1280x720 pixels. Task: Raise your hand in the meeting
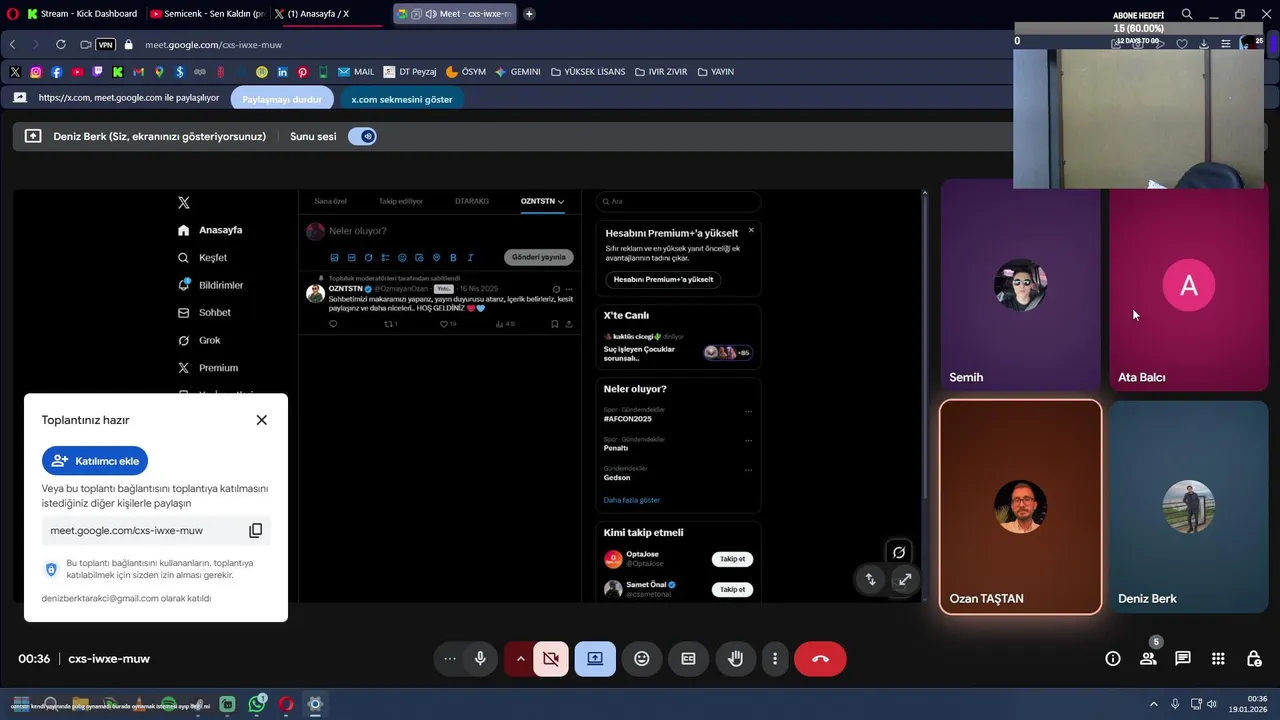click(735, 659)
